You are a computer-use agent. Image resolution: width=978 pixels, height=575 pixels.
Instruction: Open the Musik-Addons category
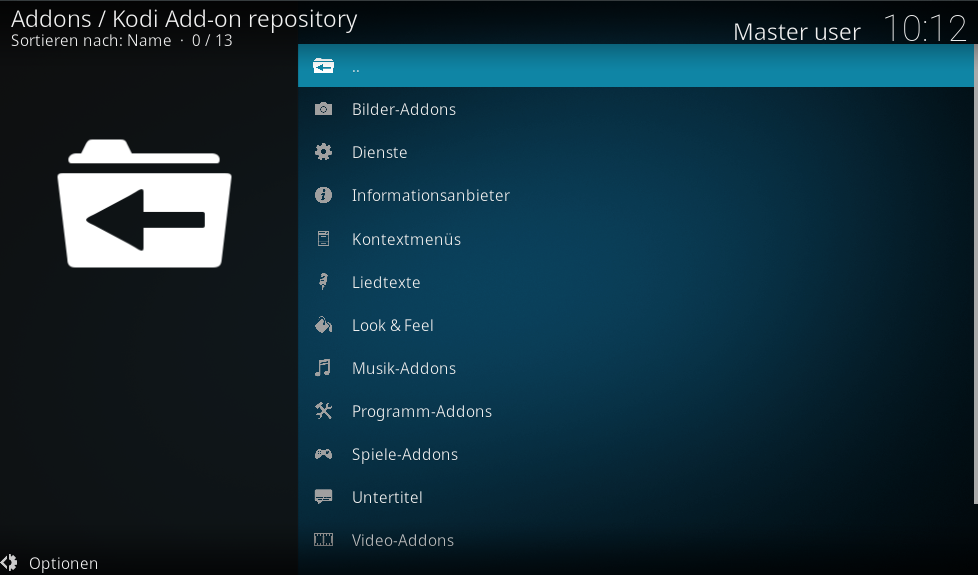click(636, 367)
